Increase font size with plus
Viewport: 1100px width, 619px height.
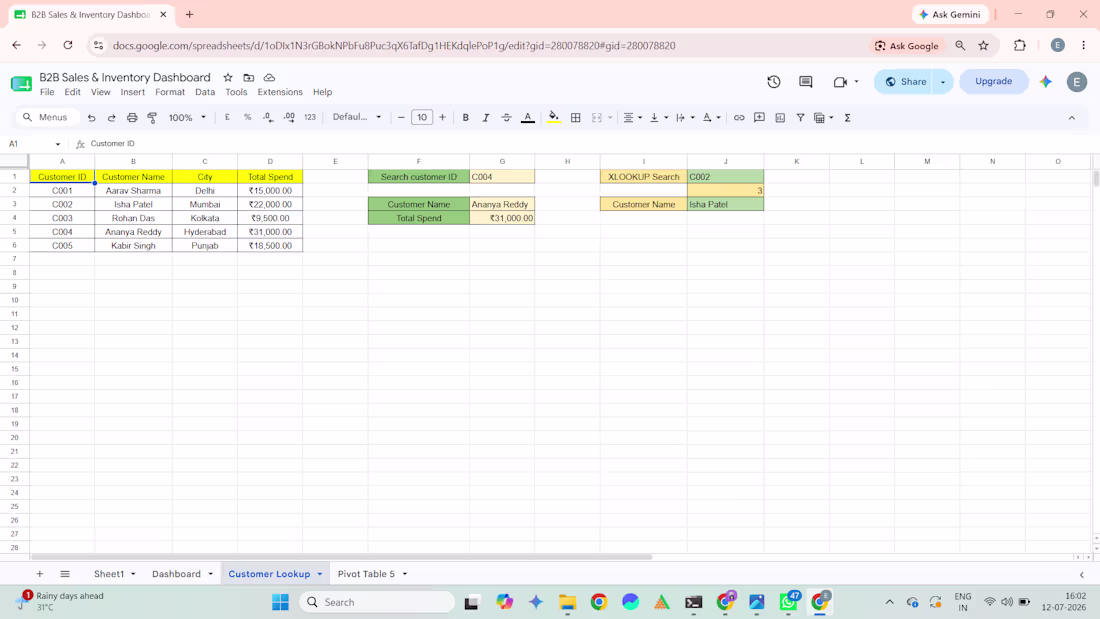pyautogui.click(x=442, y=118)
